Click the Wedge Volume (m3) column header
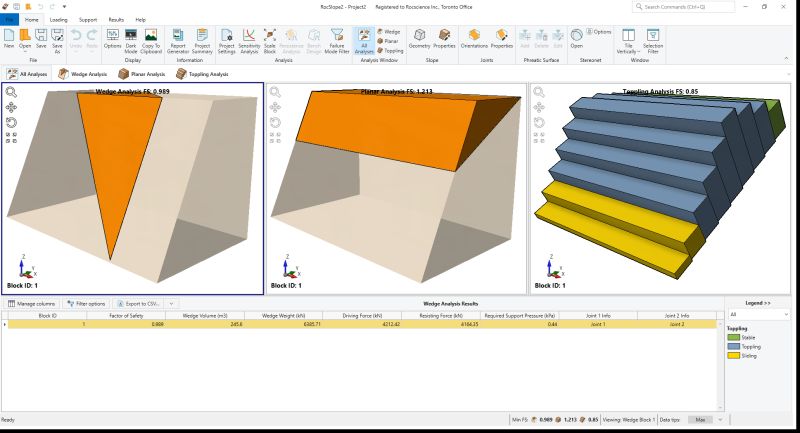800x433 pixels. click(205, 316)
